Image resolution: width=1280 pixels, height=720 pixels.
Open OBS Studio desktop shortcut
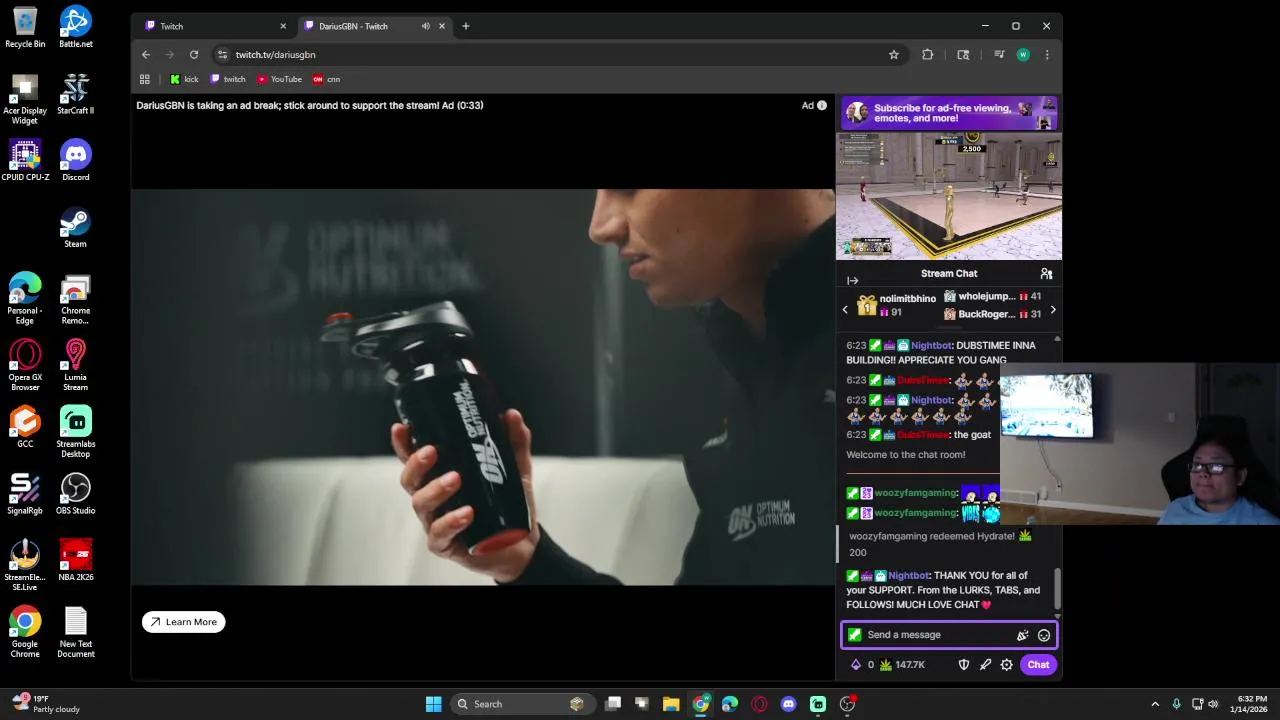(x=76, y=494)
